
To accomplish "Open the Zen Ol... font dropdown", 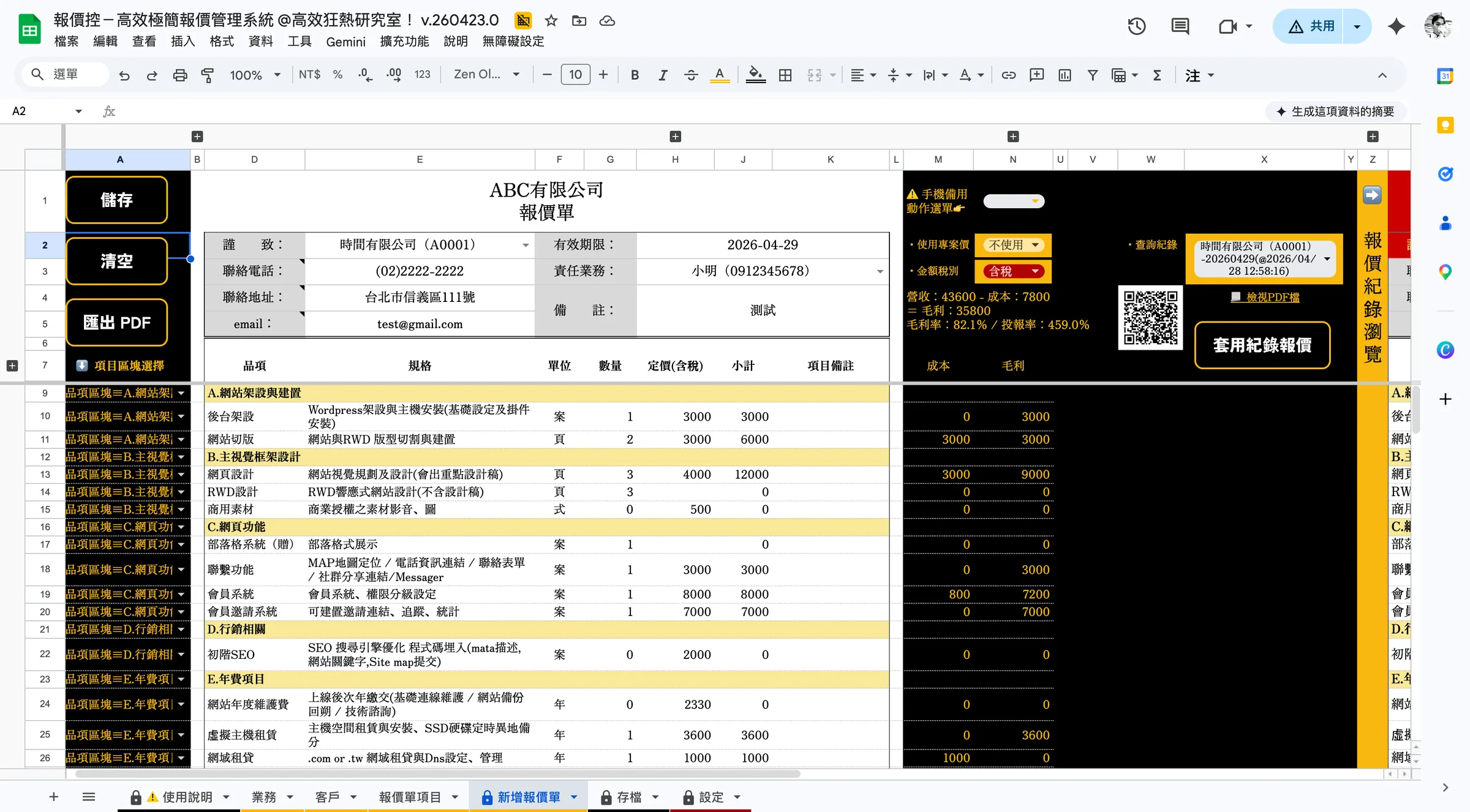I will click(487, 75).
